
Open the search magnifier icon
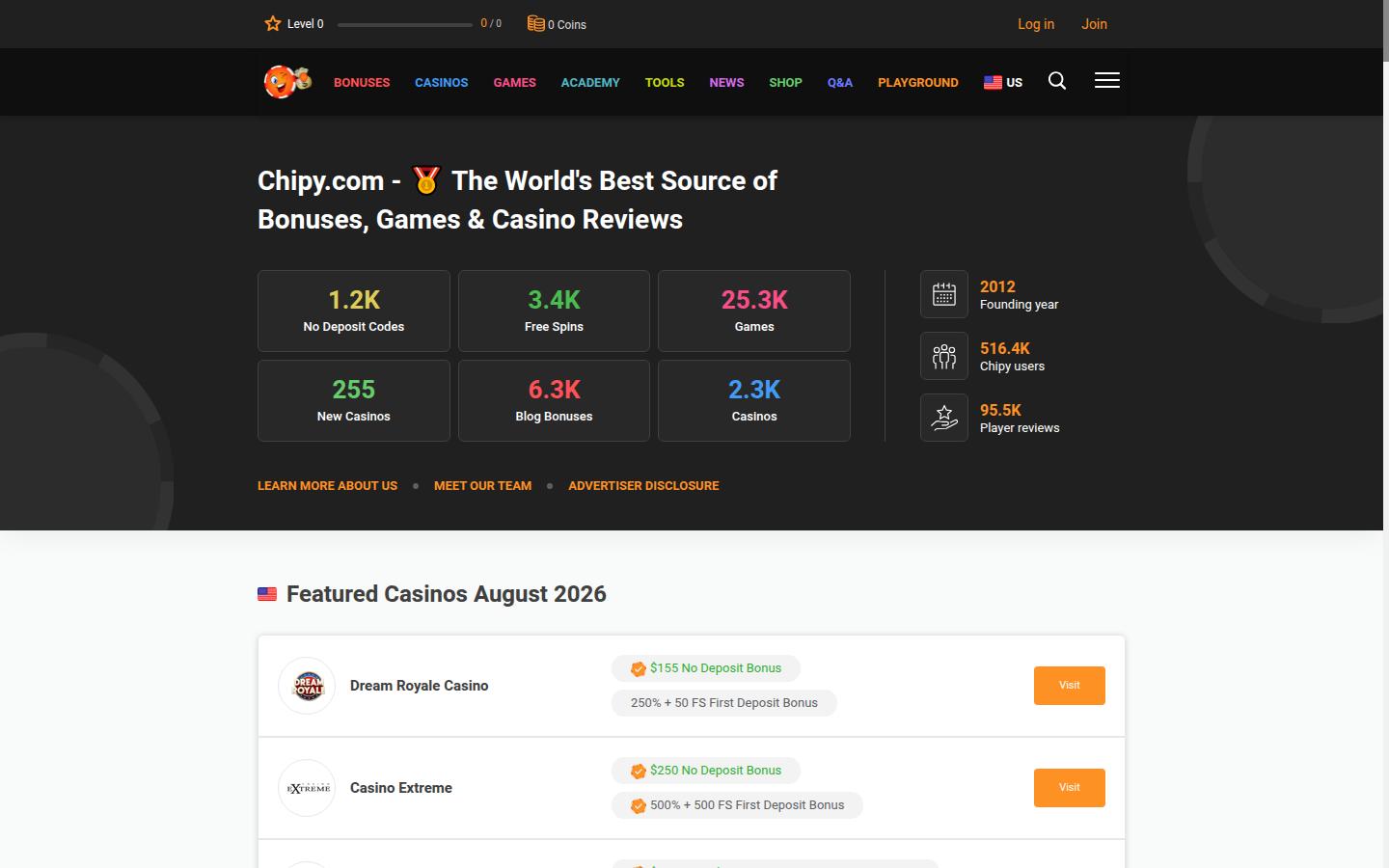pos(1057,81)
